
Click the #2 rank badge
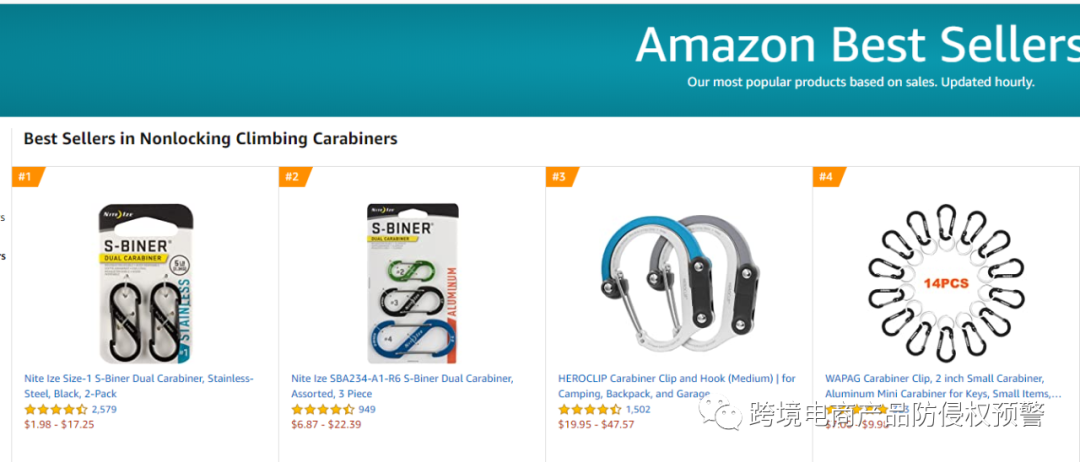coord(292,177)
